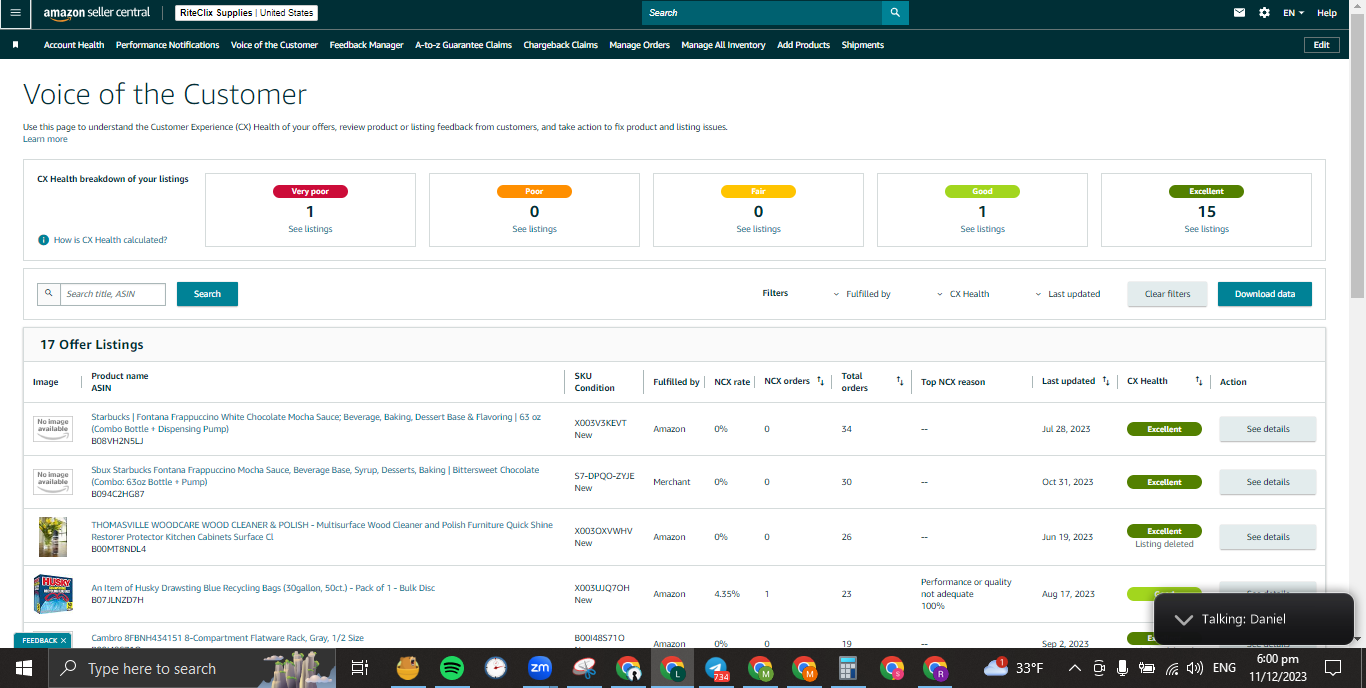The height and width of the screenshot is (688, 1366).
Task: Open Manage All Inventory menu item
Action: click(x=723, y=45)
